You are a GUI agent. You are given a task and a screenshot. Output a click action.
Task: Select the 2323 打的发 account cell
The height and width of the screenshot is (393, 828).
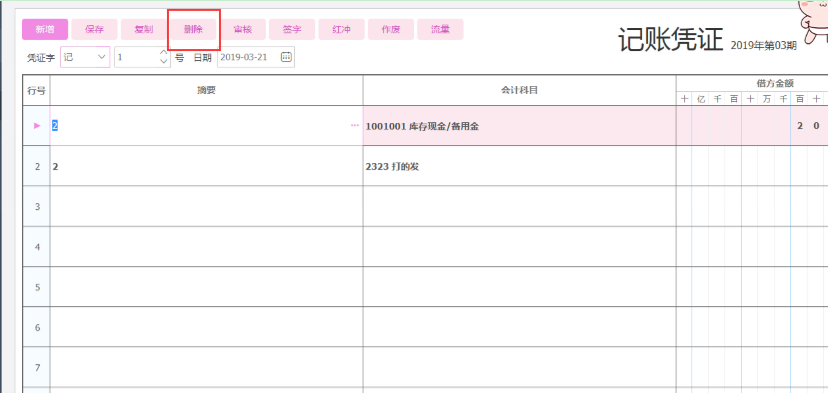tap(519, 166)
